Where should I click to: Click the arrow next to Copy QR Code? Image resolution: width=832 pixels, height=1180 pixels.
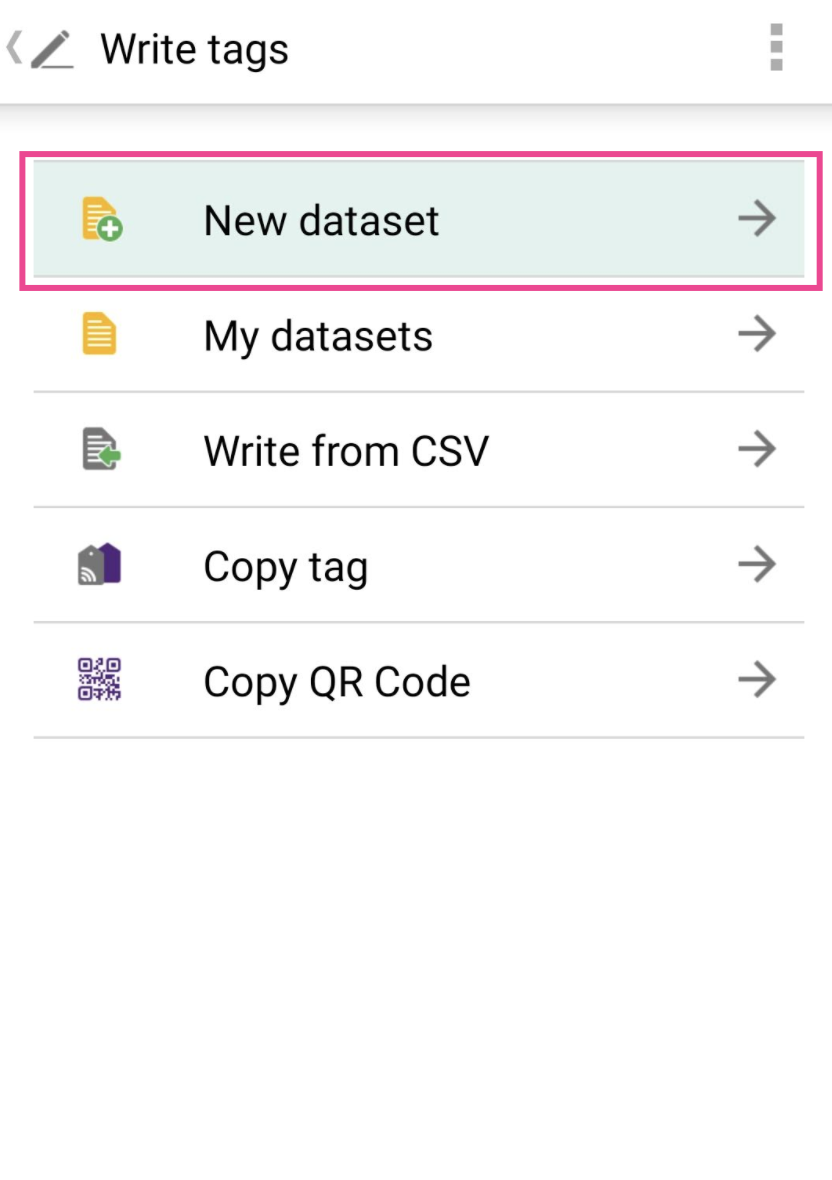[x=757, y=680]
